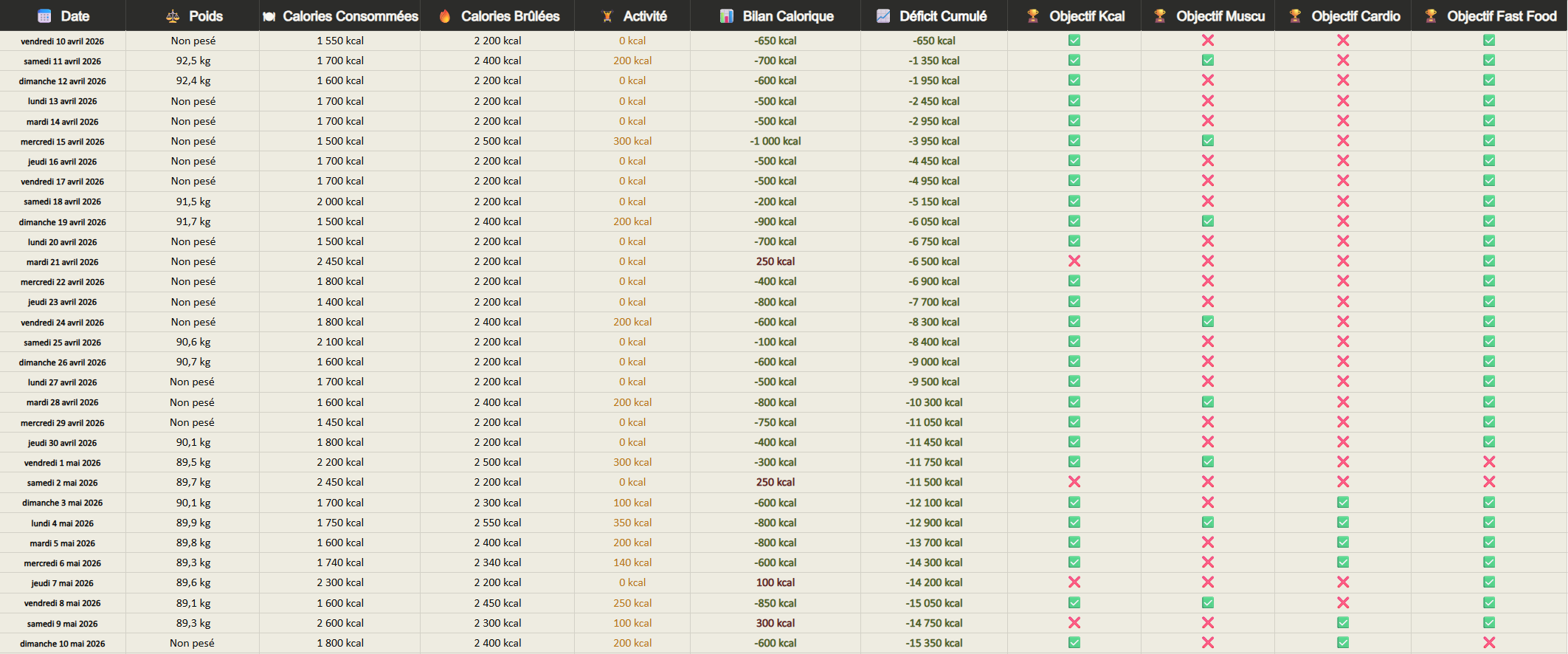This screenshot has width=1568, height=654.
Task: Click the scale icon beside Poids header
Action: (x=173, y=16)
